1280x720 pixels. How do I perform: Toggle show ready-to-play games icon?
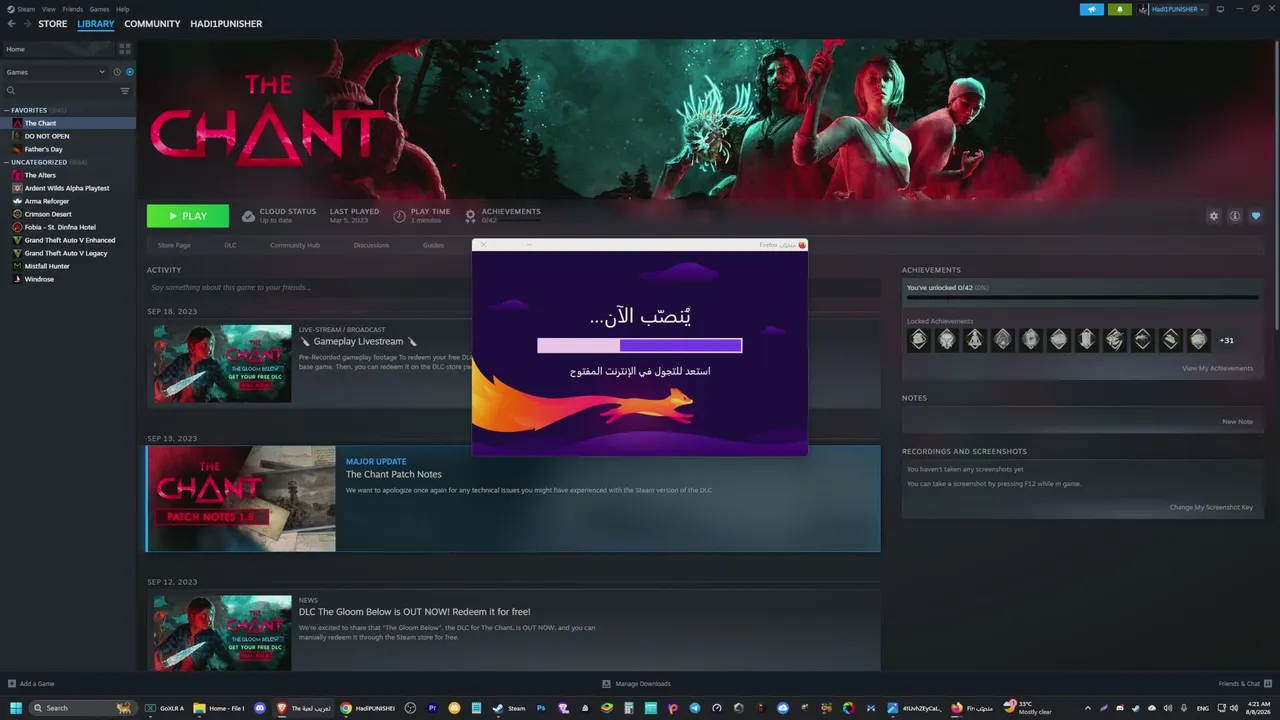(130, 72)
